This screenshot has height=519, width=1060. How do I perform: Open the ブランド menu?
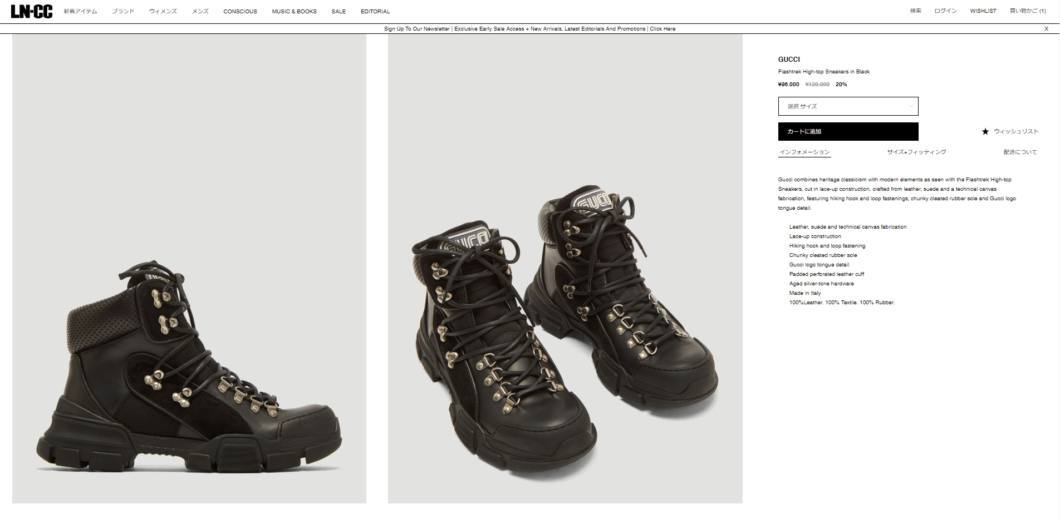click(x=123, y=11)
